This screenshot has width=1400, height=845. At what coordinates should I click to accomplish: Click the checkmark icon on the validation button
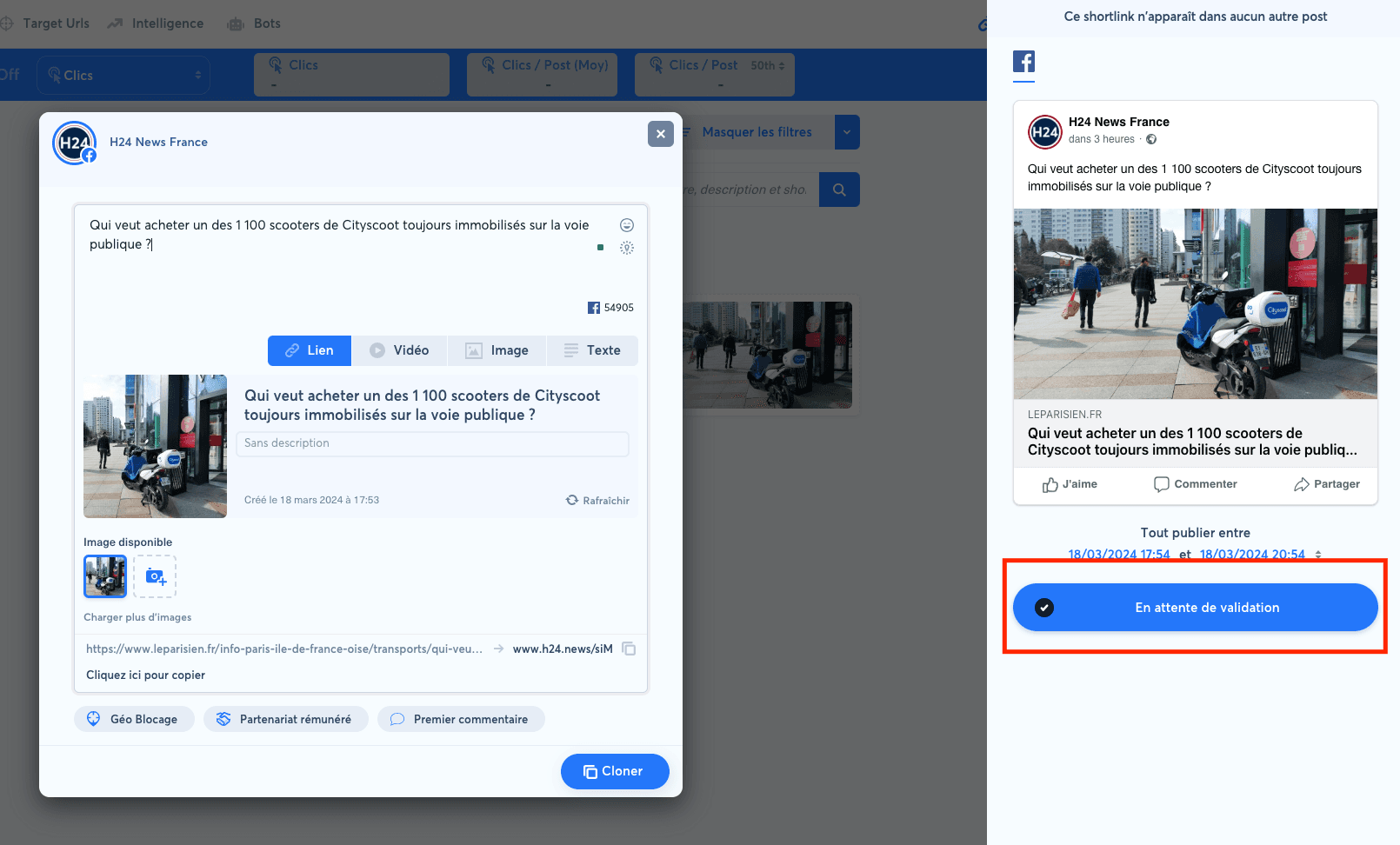[x=1044, y=608]
